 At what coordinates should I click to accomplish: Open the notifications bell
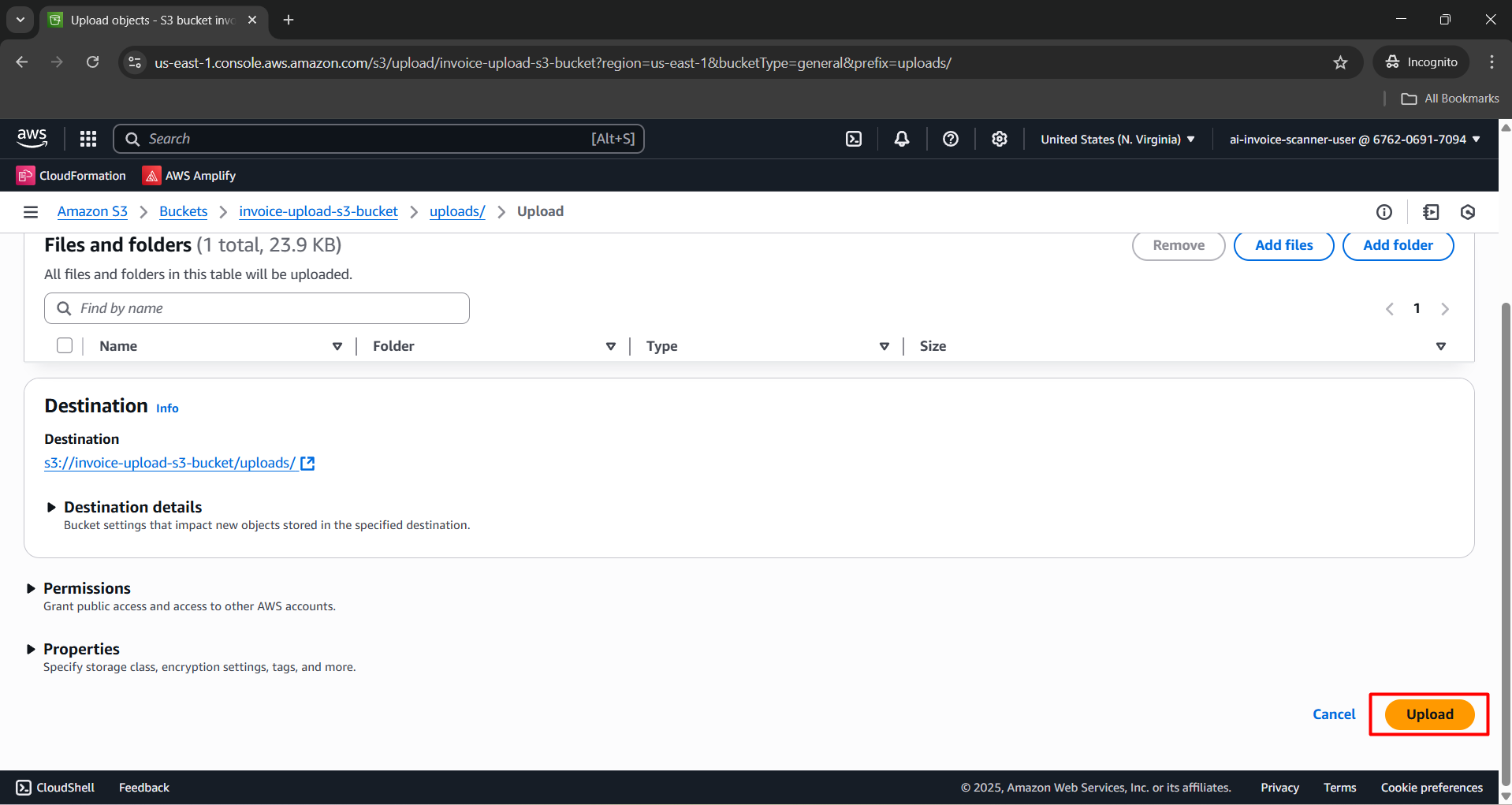coord(901,138)
